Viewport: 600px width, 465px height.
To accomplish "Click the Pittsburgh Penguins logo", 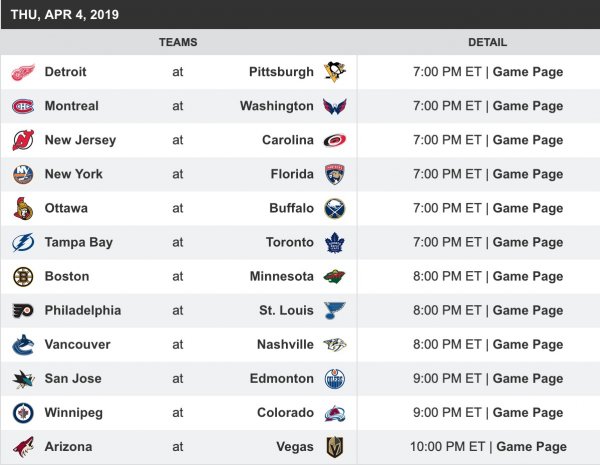I will 334,72.
